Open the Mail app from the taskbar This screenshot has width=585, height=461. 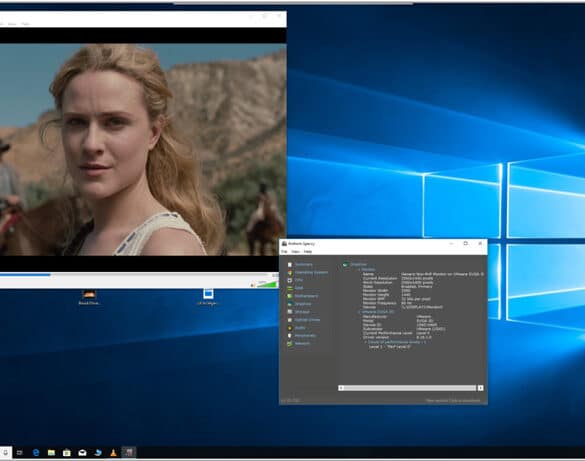click(x=82, y=452)
